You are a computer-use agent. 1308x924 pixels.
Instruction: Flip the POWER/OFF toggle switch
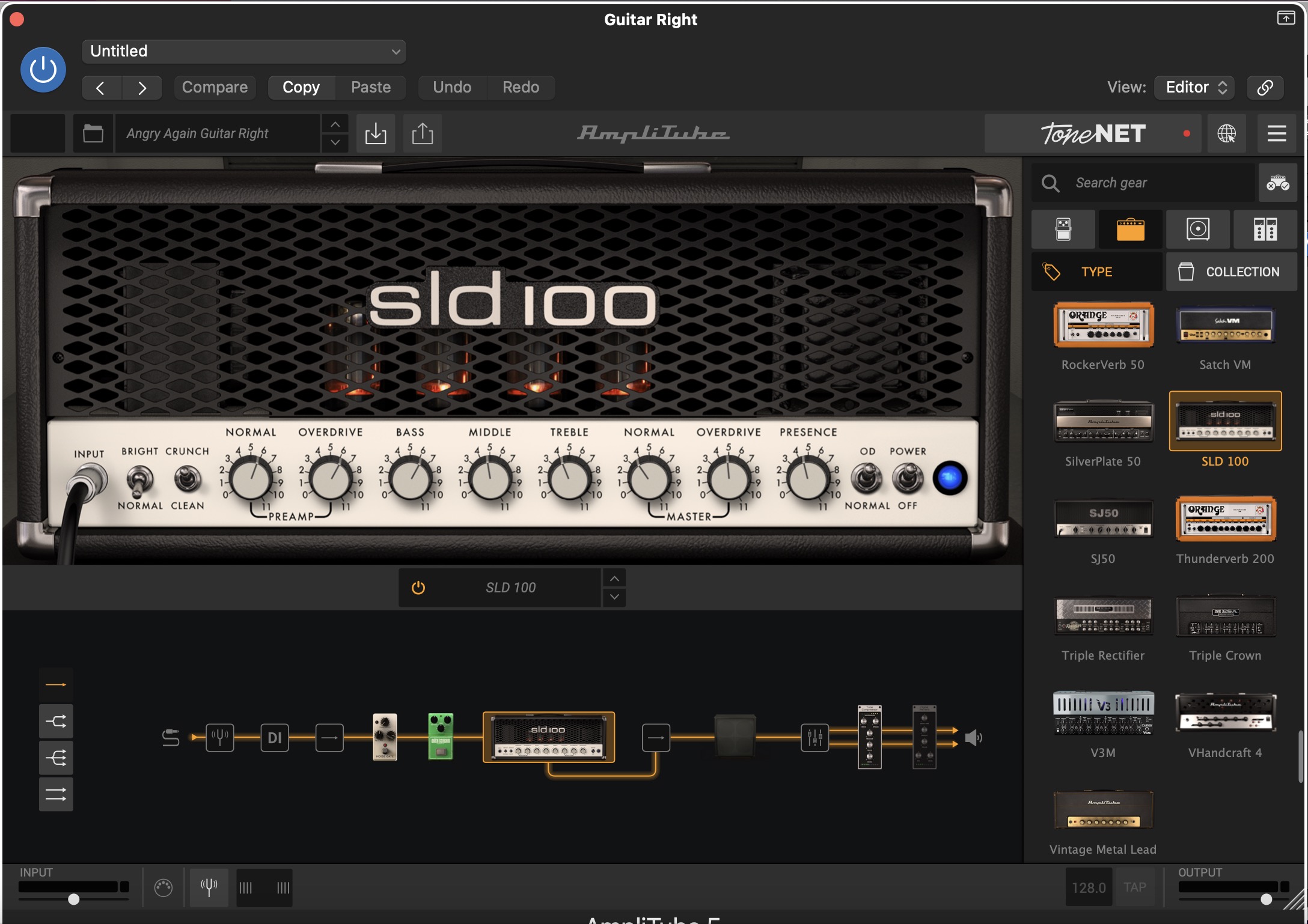[x=908, y=478]
